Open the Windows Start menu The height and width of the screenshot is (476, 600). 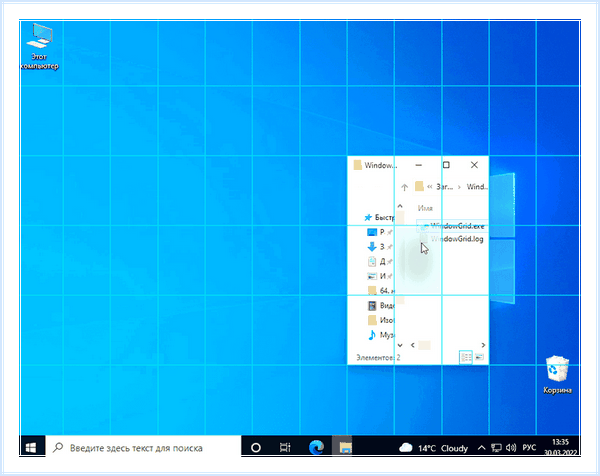click(x=31, y=448)
